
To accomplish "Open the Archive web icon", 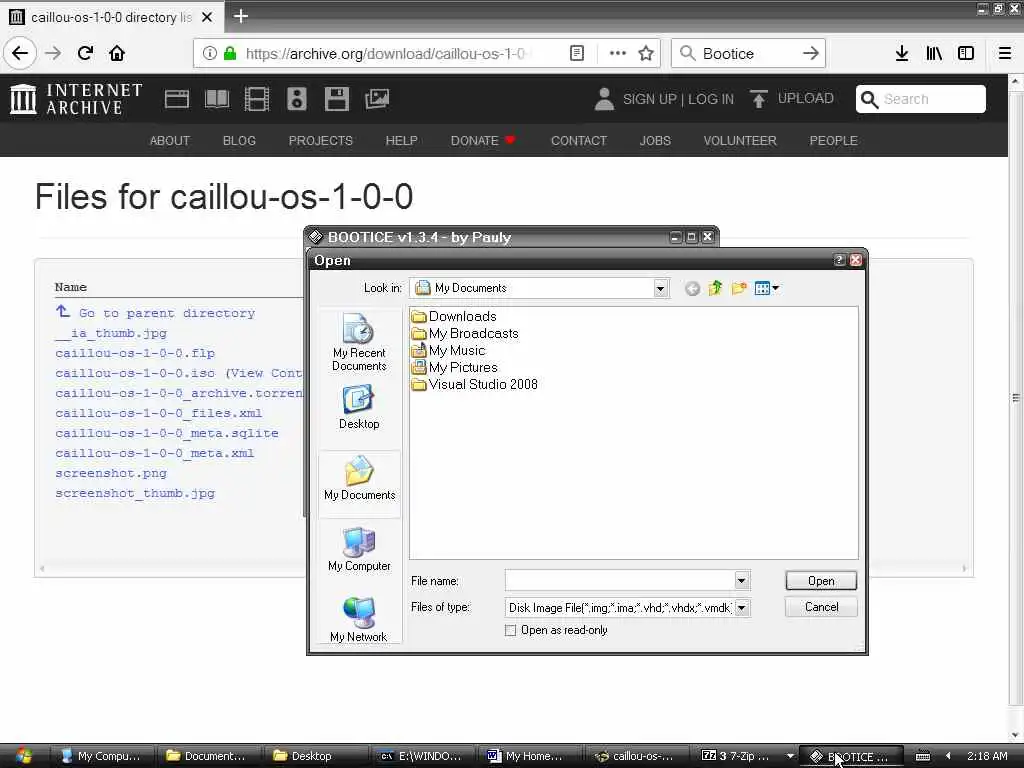I will click(x=177, y=99).
